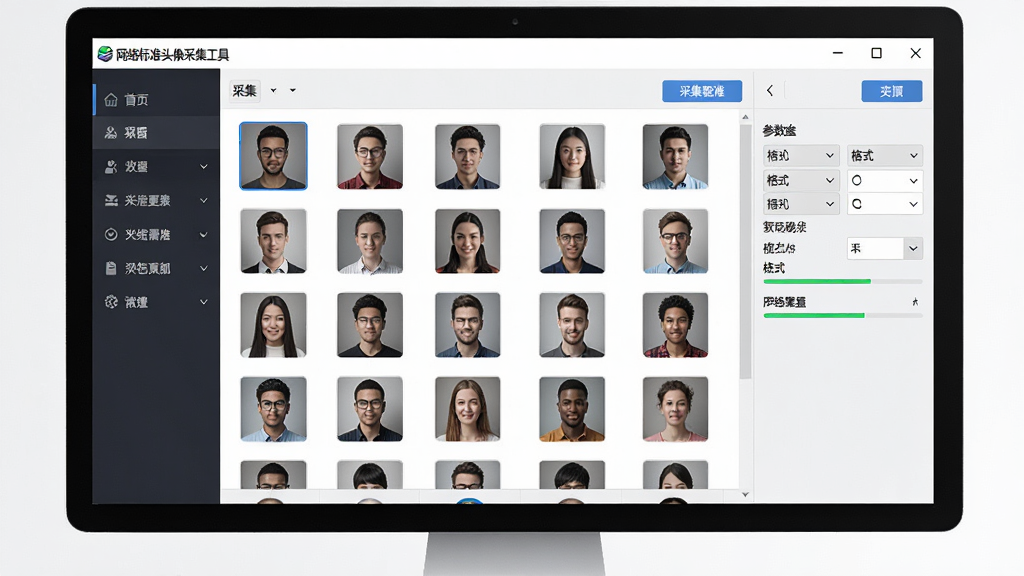The height and width of the screenshot is (576, 1024).
Task: Click the scroll-down arrow of the portrait grid
Action: [745, 494]
